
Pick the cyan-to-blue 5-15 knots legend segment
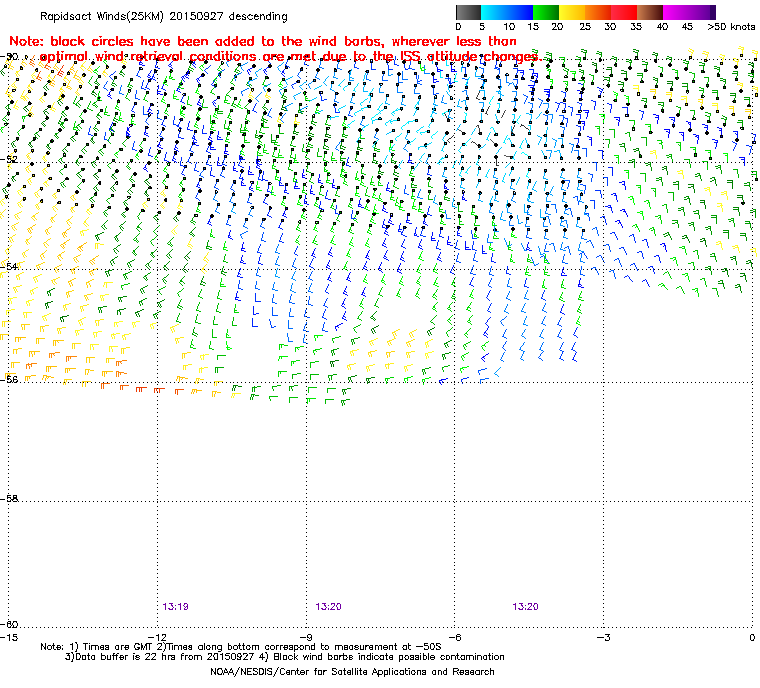[507, 12]
